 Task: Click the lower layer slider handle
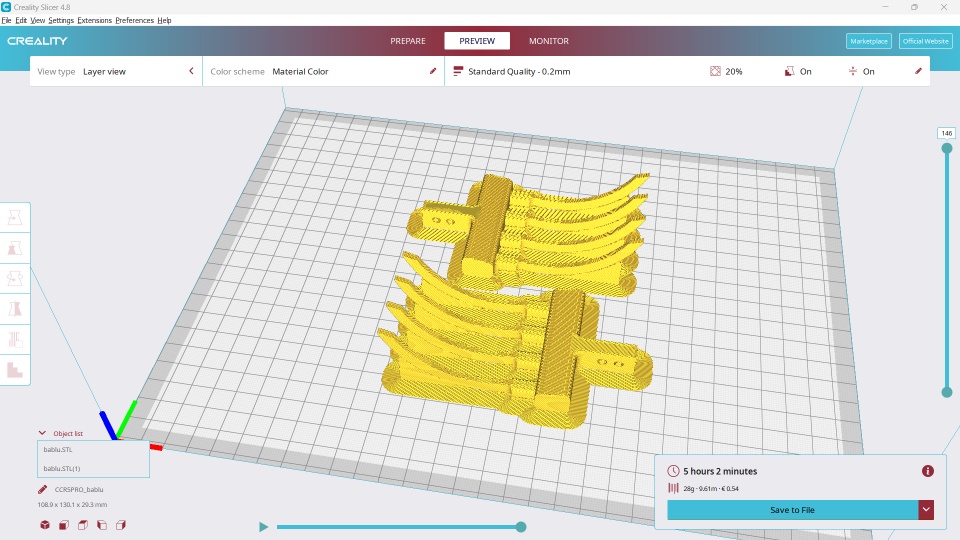tap(947, 392)
